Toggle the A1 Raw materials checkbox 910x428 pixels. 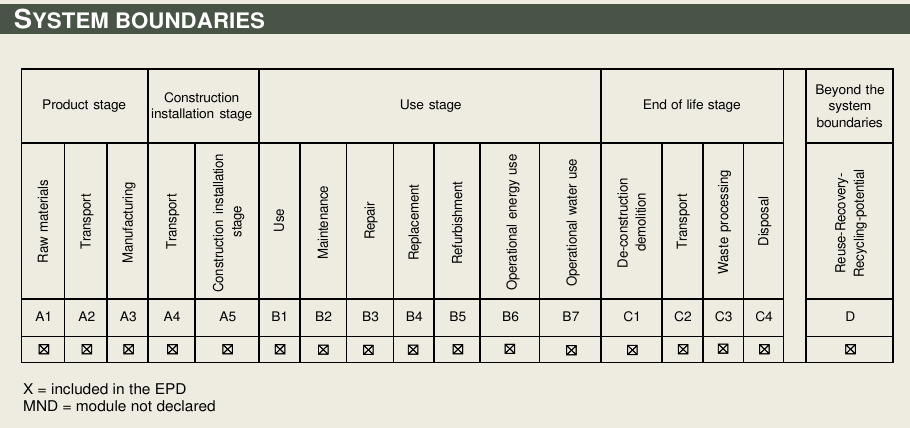click(43, 349)
